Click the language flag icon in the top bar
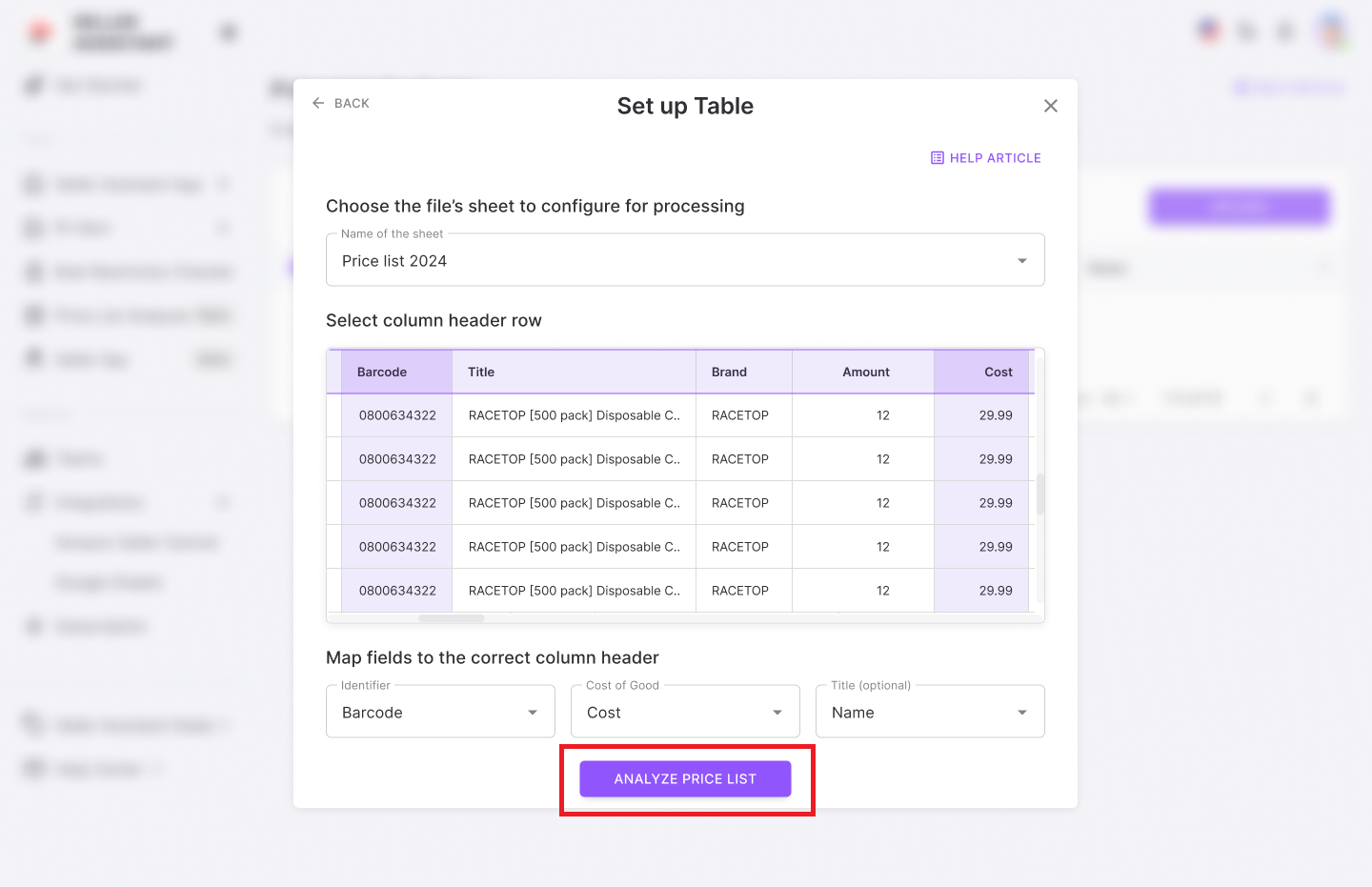 click(1208, 30)
